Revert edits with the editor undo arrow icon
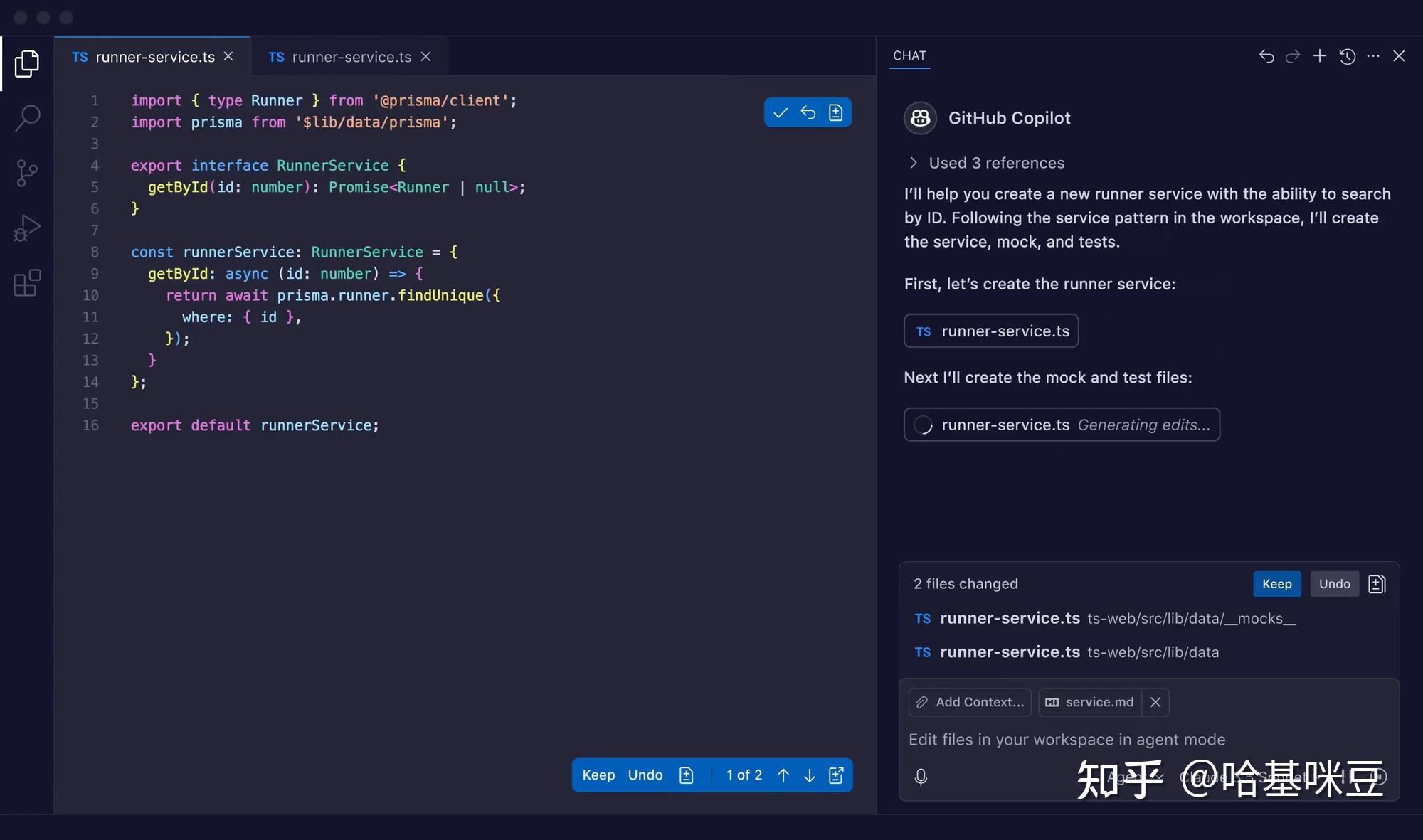Viewport: 1423px width, 840px height. (x=808, y=112)
